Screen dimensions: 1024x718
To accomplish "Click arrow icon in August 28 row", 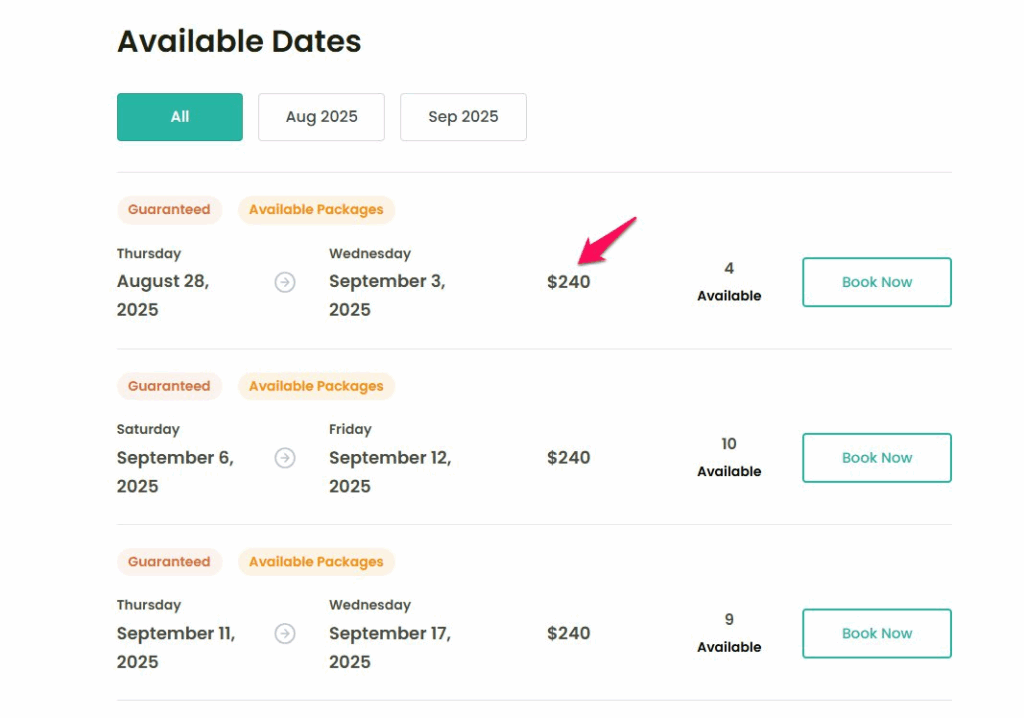I will pos(285,283).
